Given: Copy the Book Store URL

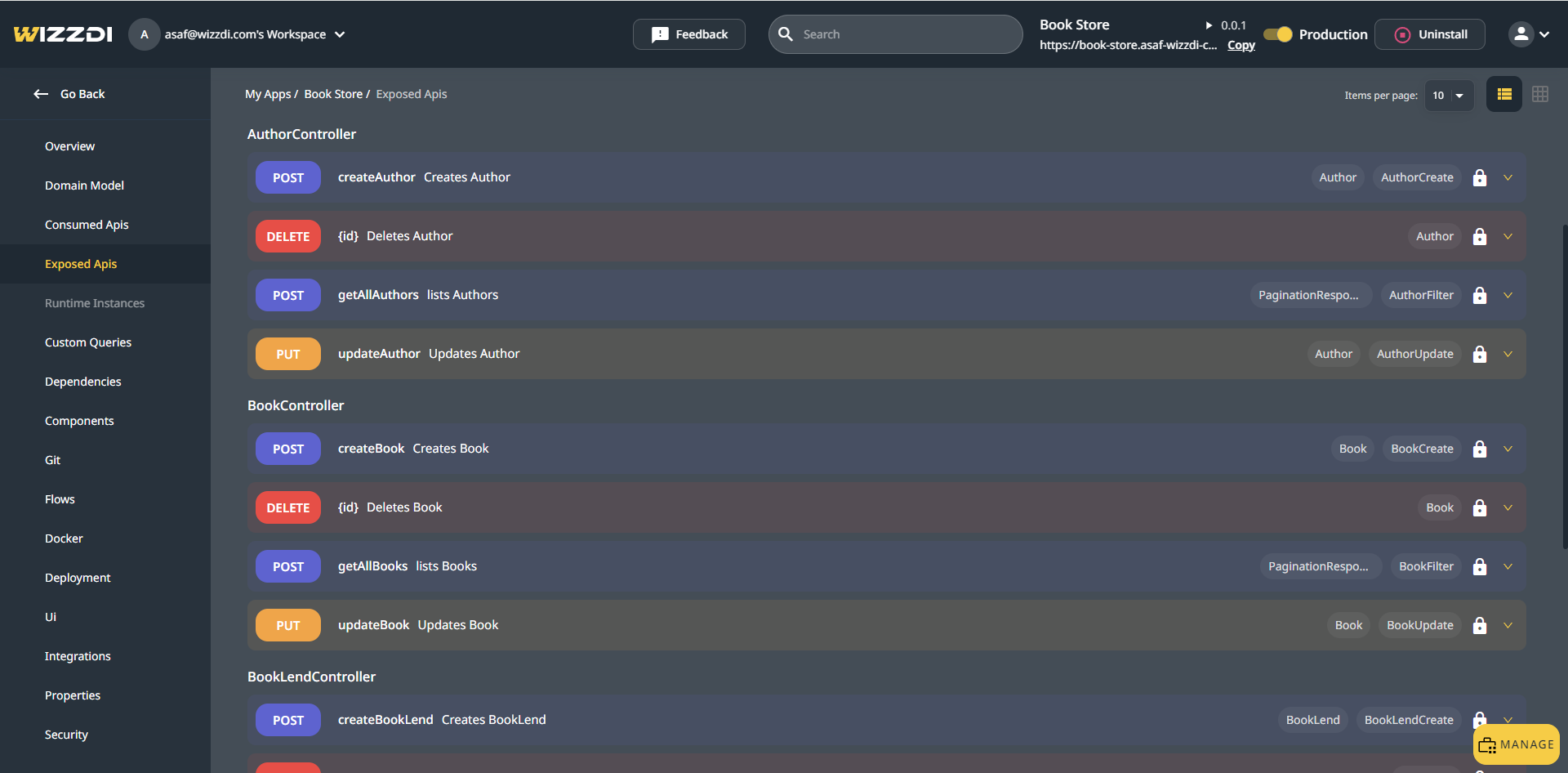Looking at the screenshot, I should 1241,46.
